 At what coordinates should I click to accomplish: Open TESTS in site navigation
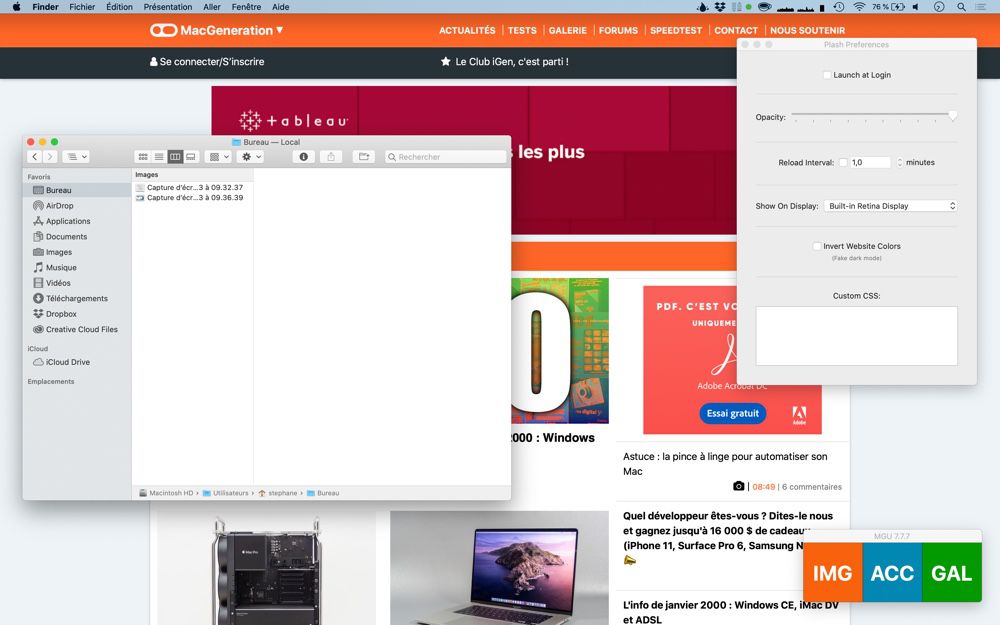(x=522, y=31)
